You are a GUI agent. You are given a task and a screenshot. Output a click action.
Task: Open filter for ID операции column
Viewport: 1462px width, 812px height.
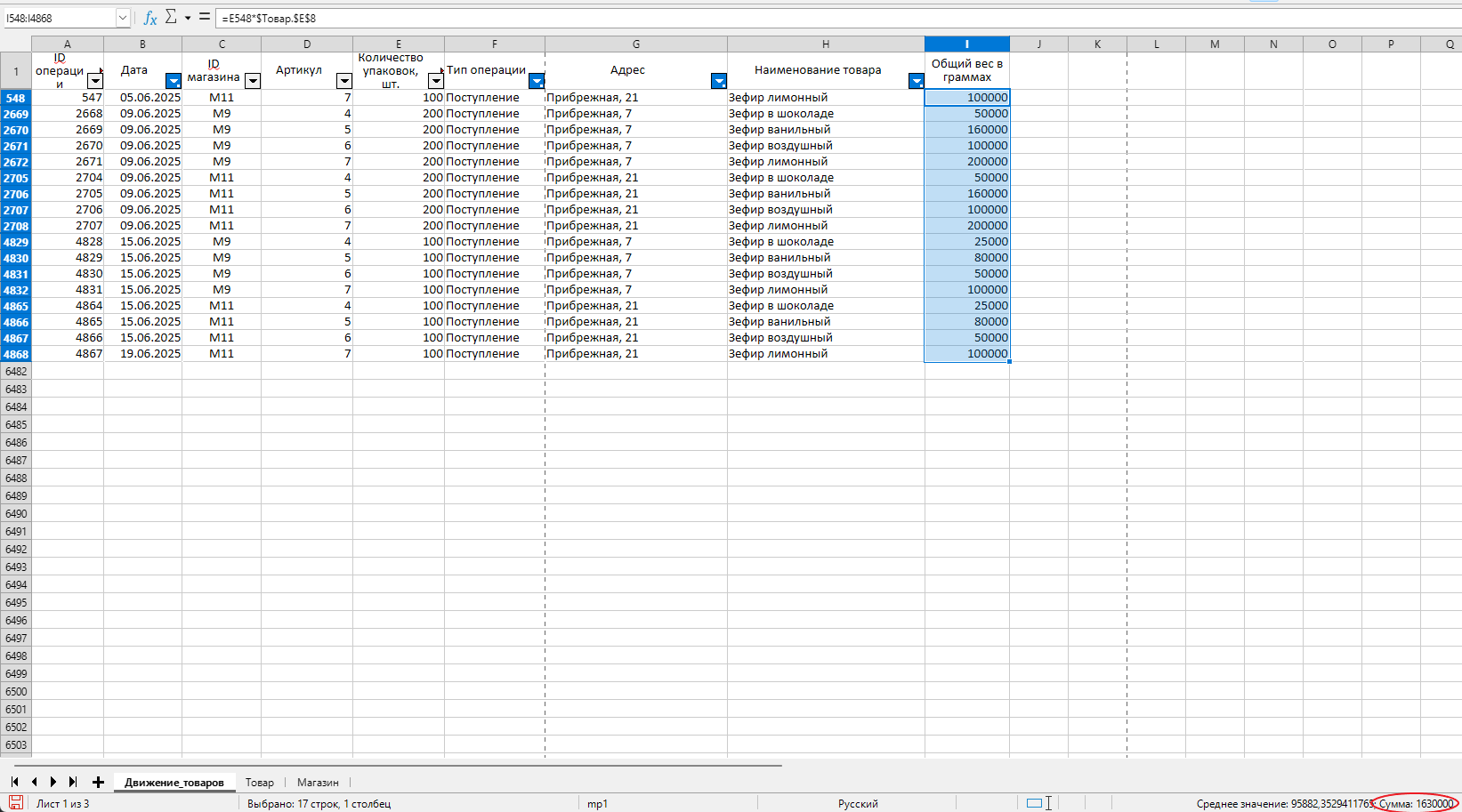95,81
